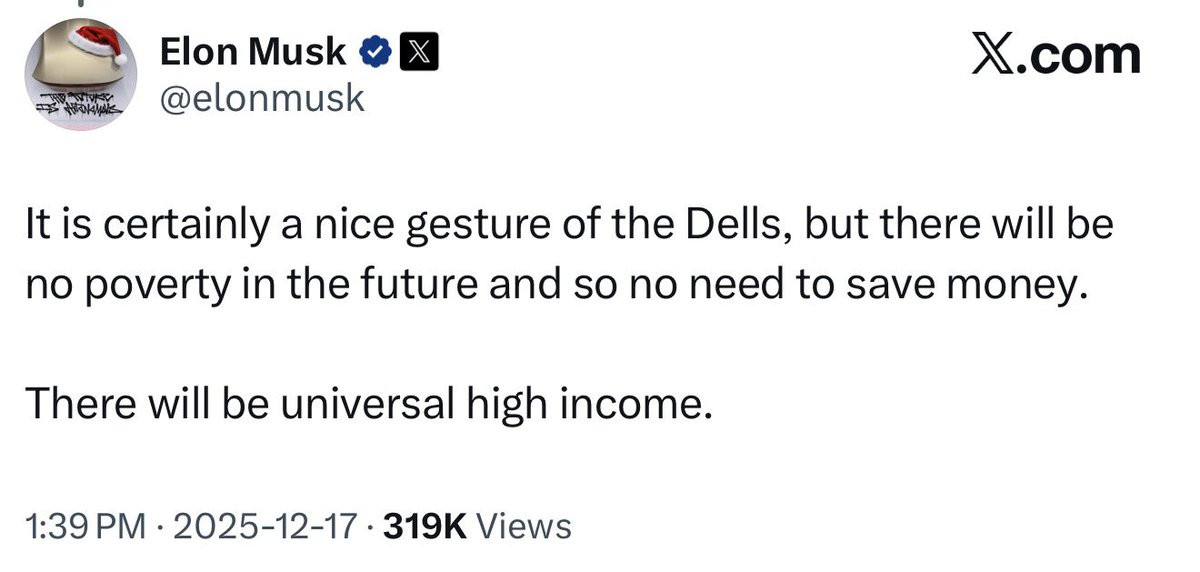Click the "319K" view count number

[x=427, y=525]
